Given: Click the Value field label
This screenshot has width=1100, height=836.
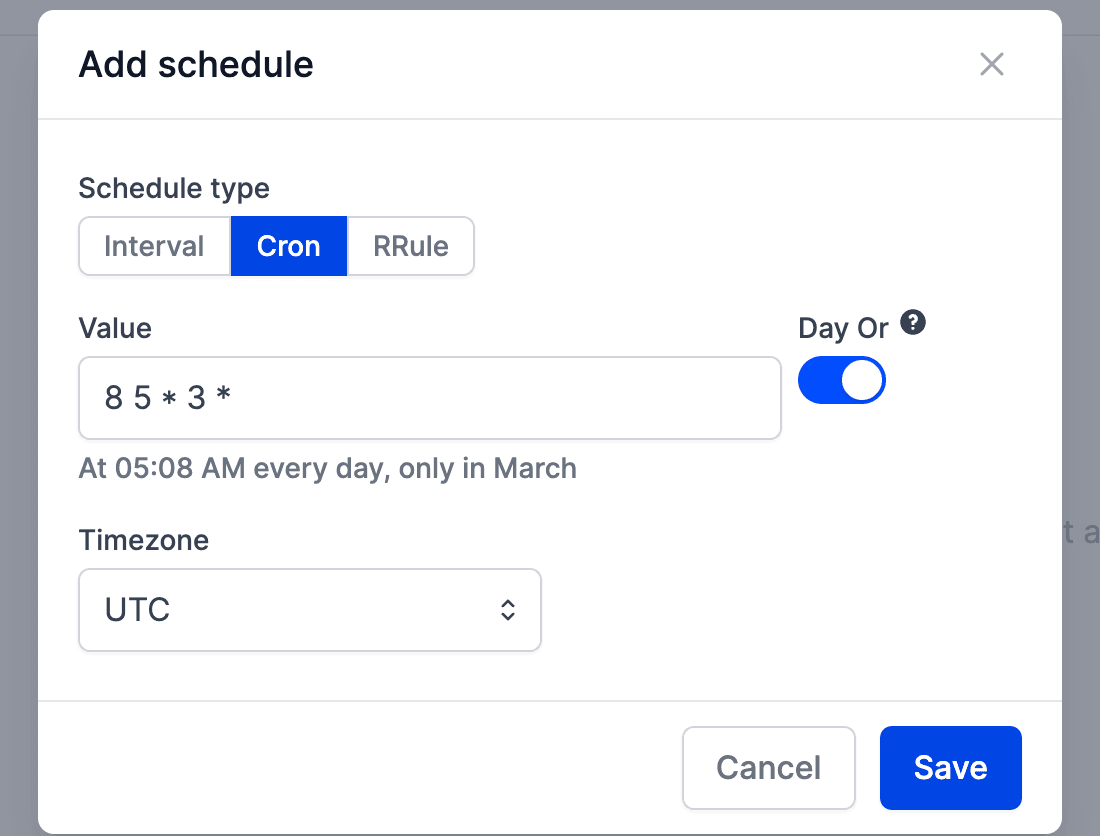Looking at the screenshot, I should pyautogui.click(x=115, y=328).
